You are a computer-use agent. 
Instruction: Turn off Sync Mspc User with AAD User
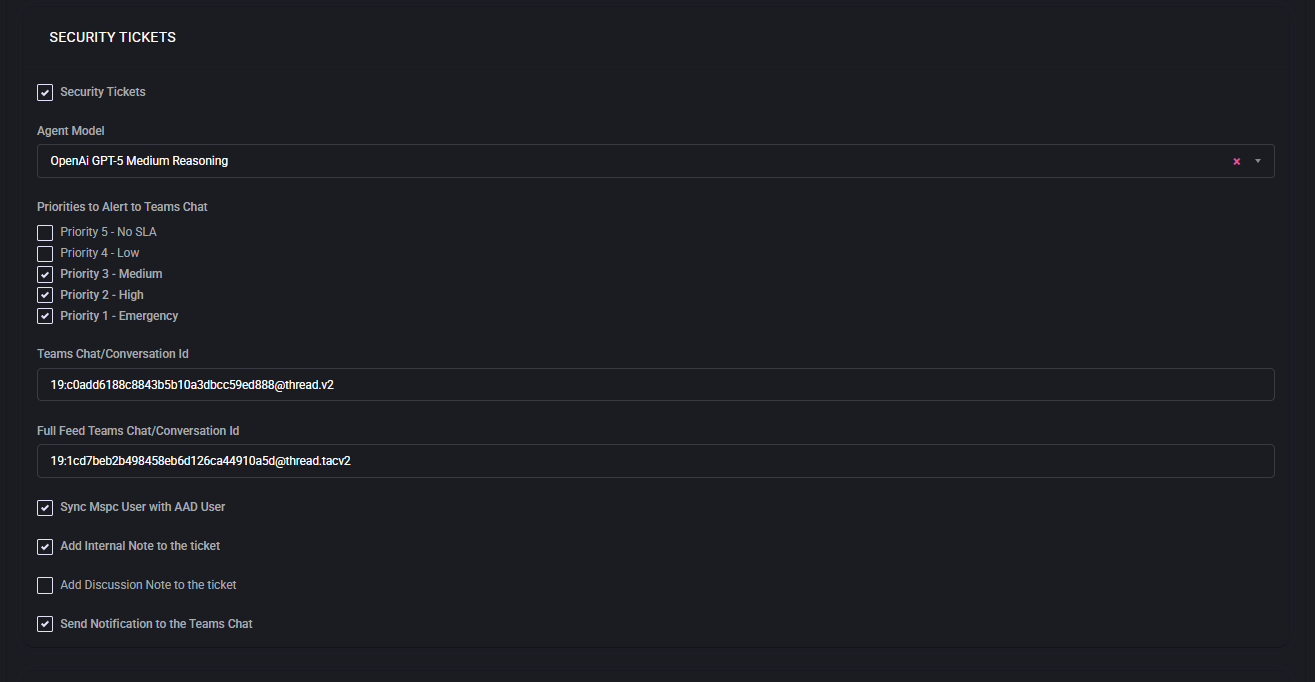click(x=45, y=508)
